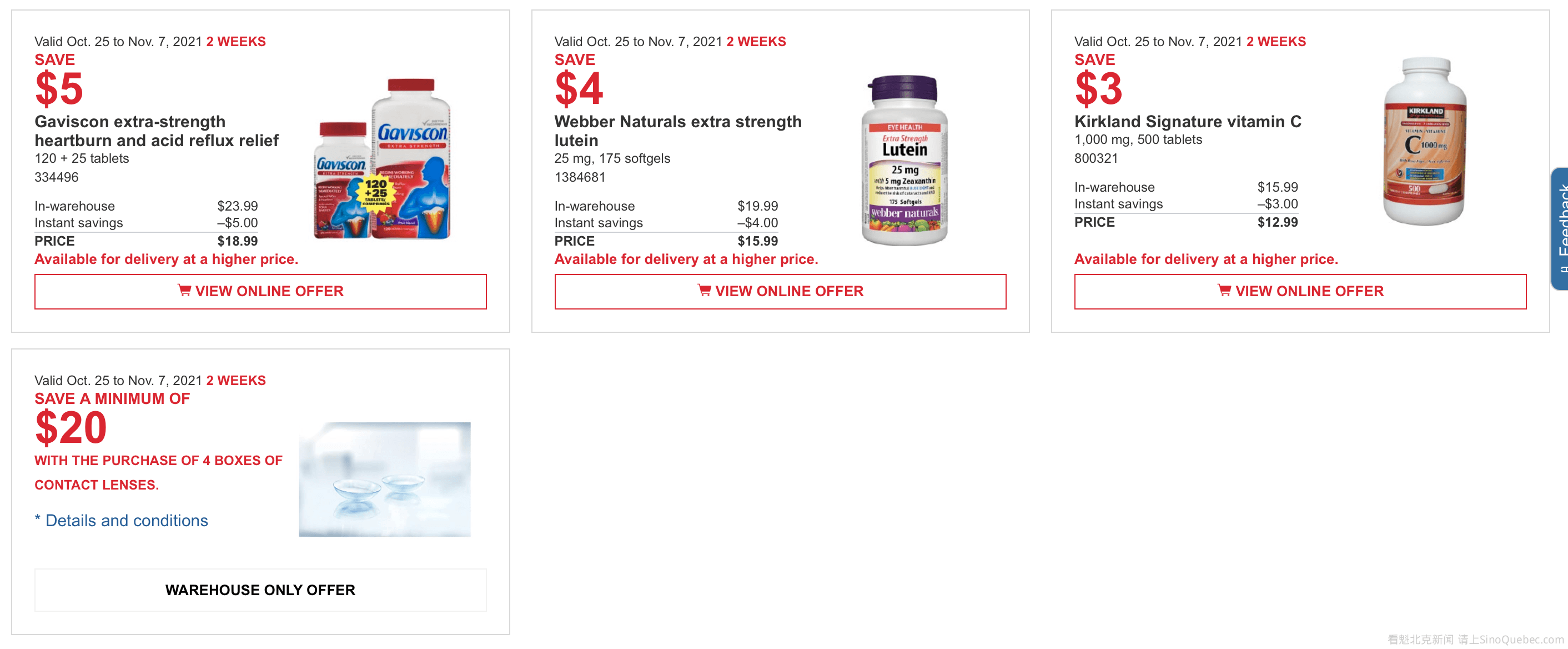Click the contact lenses image

(x=385, y=479)
